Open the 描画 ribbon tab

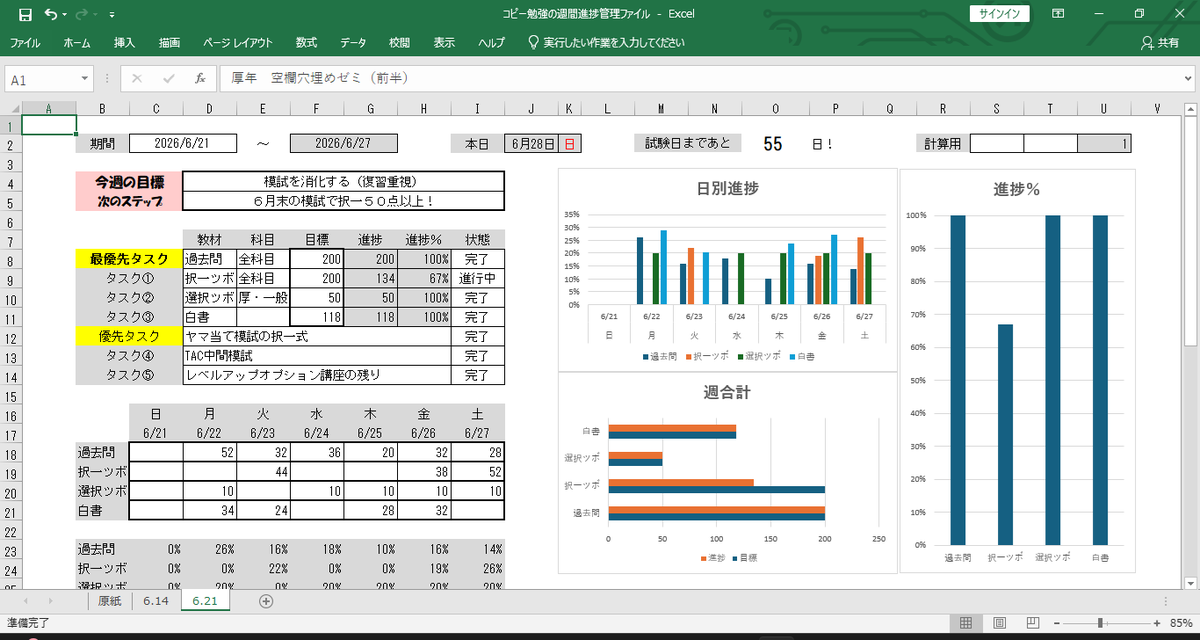click(169, 43)
